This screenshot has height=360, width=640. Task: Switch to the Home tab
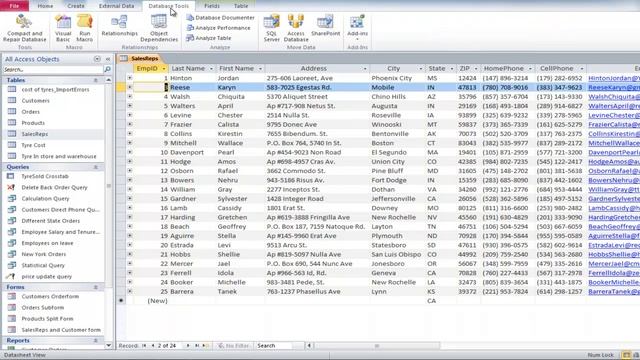tap(45, 6)
